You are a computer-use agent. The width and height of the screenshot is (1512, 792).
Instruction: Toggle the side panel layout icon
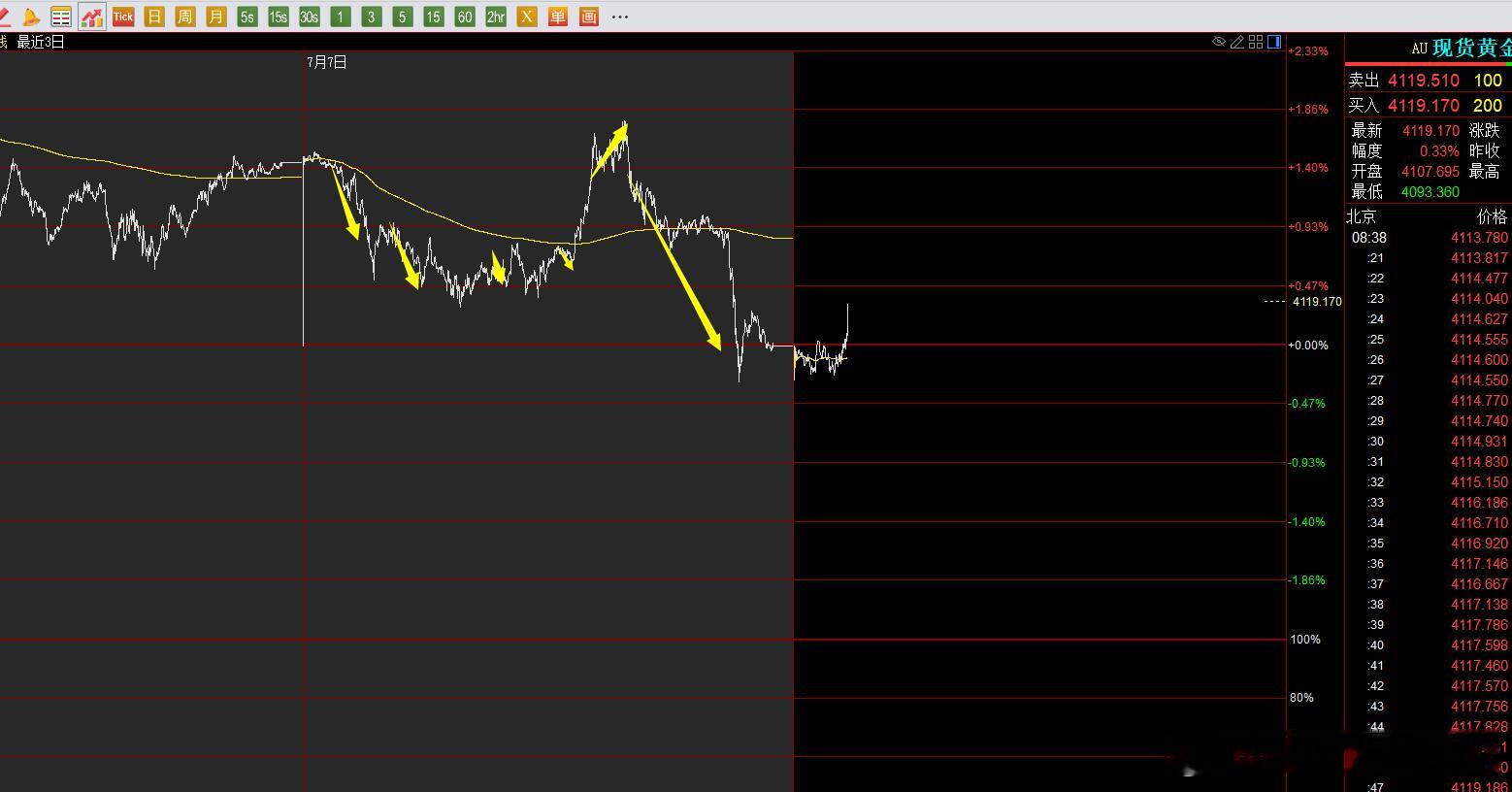pyautogui.click(x=1274, y=42)
